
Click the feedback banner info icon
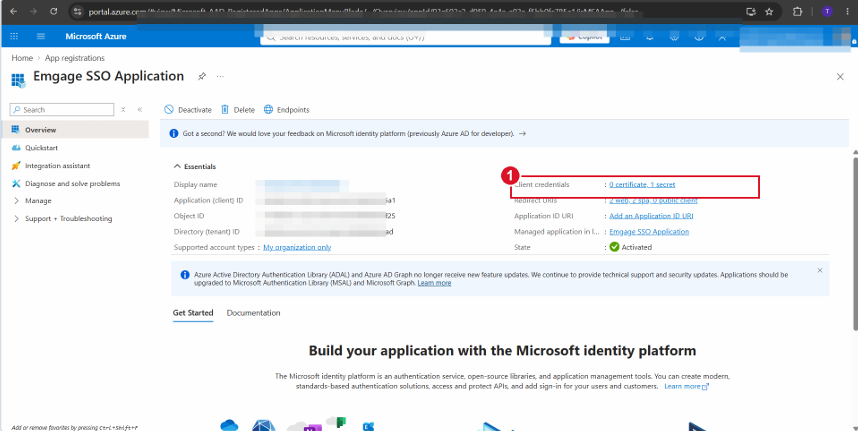(173, 133)
